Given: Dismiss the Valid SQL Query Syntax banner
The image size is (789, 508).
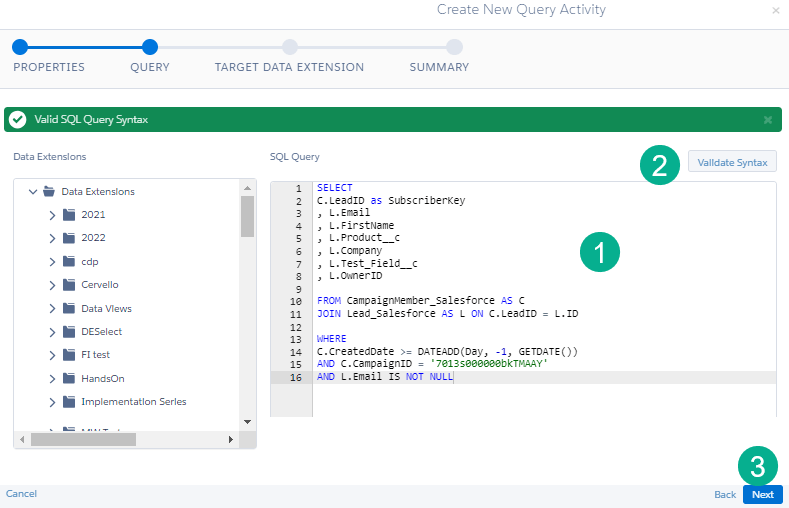Looking at the screenshot, I should [x=768, y=120].
